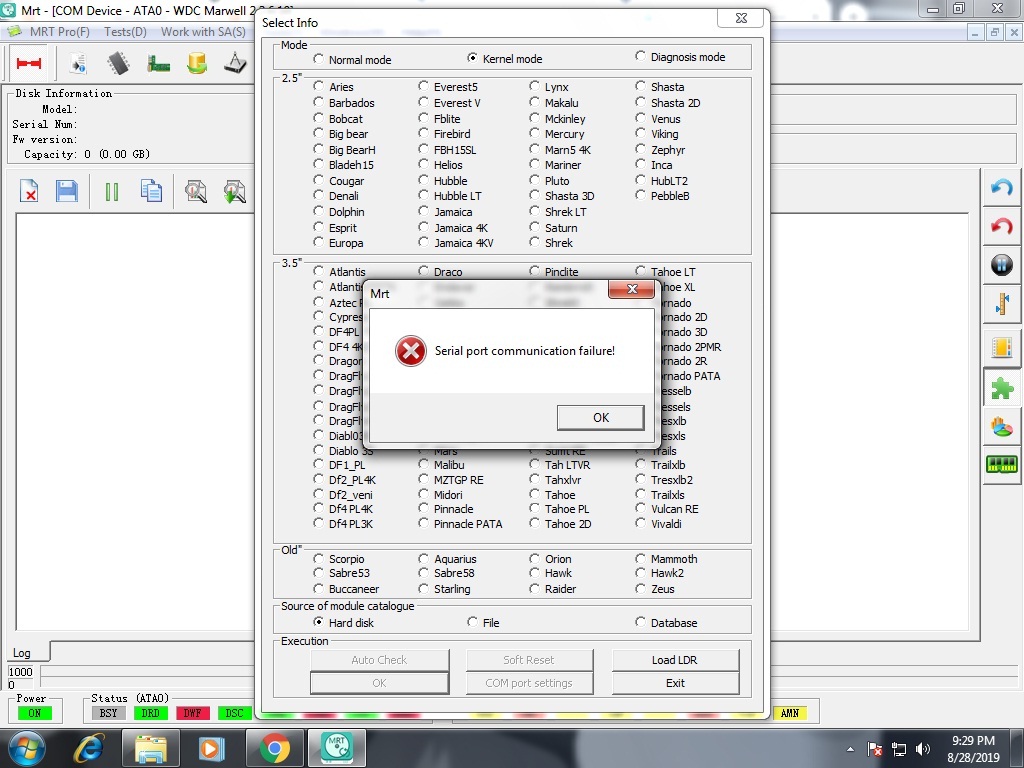This screenshot has height=768, width=1024.
Task: Switch to the Log tab
Action: tap(22, 652)
